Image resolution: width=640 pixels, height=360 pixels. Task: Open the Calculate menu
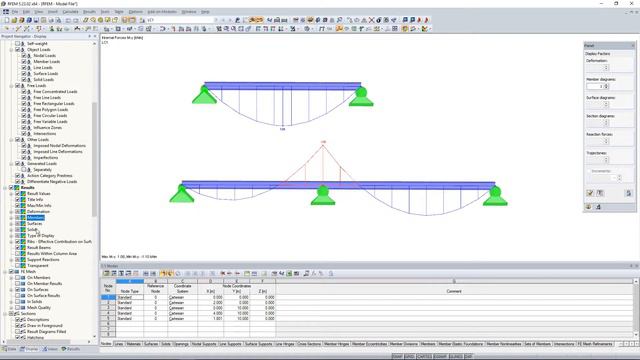click(x=70, y=12)
